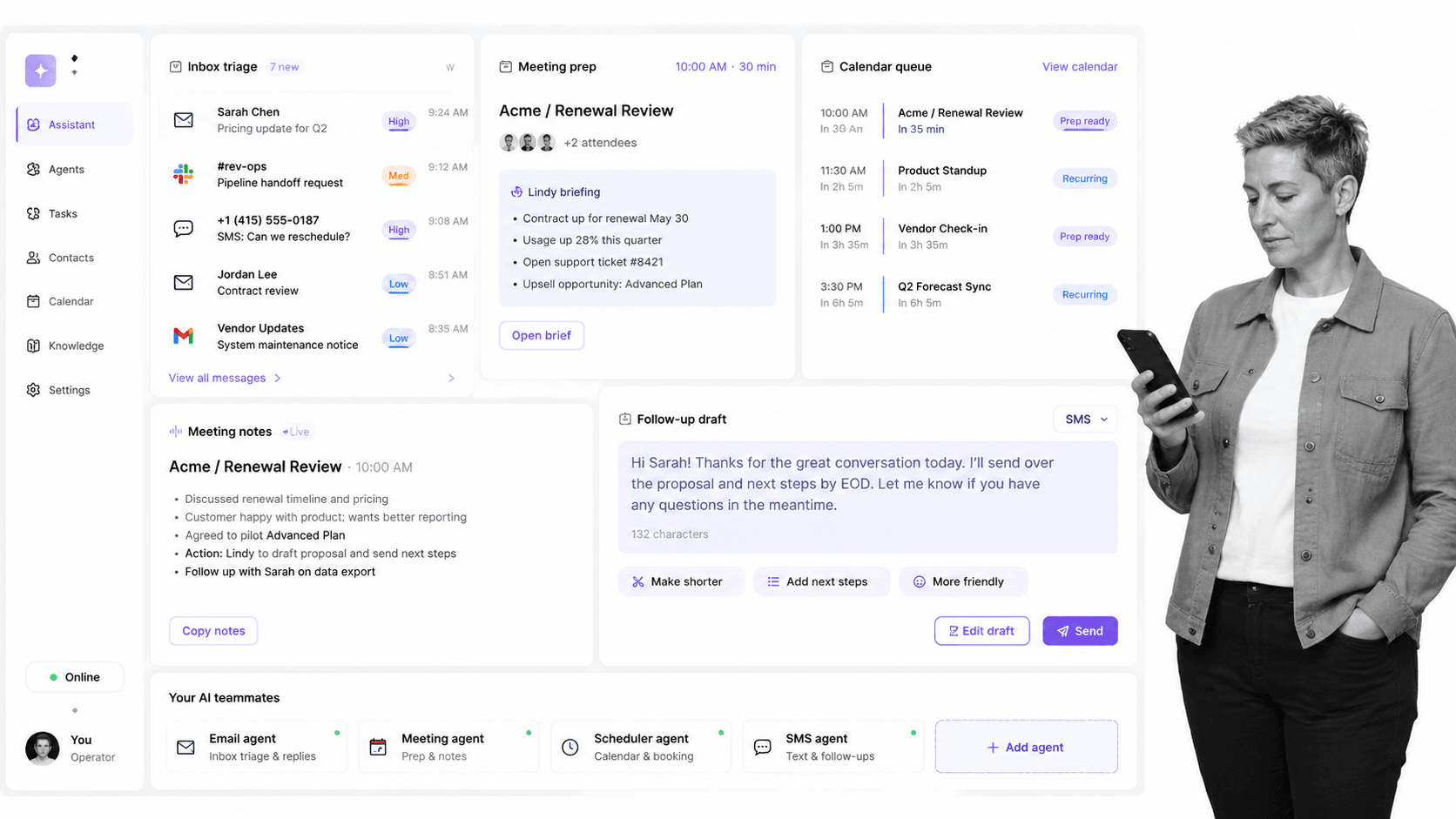Open the View calendar link

(1080, 66)
